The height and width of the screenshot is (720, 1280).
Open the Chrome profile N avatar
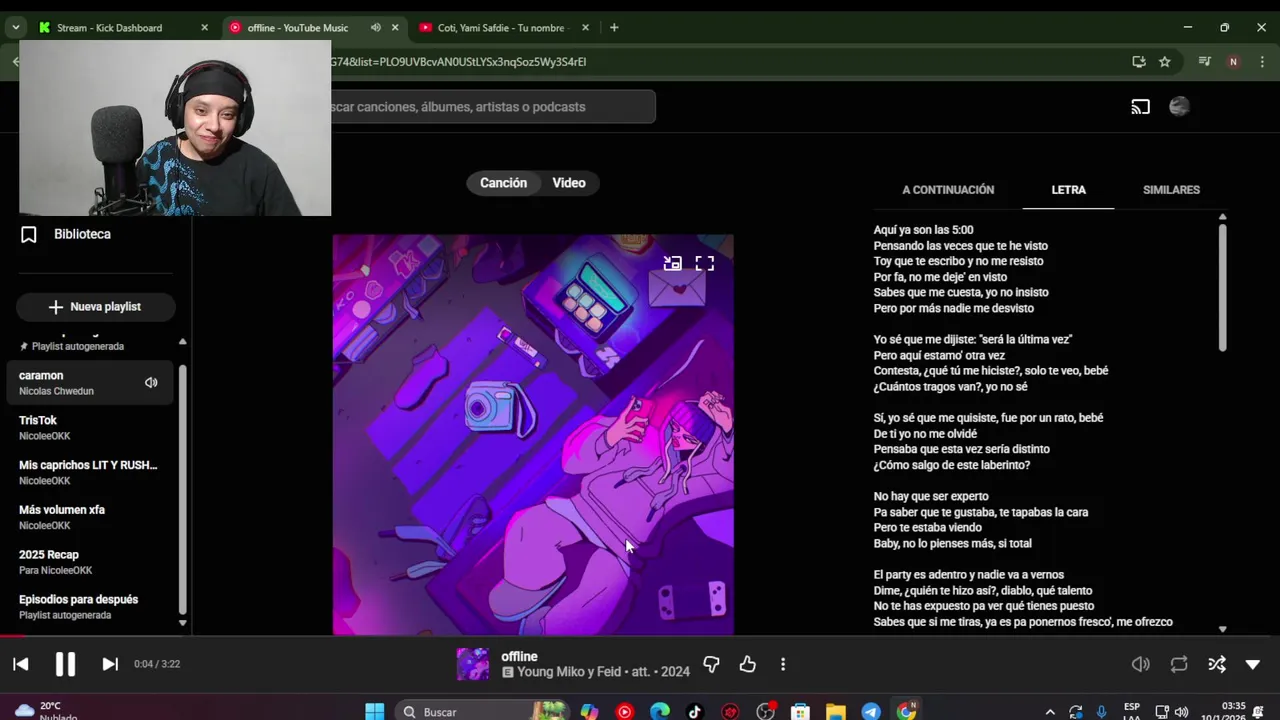(x=1233, y=62)
